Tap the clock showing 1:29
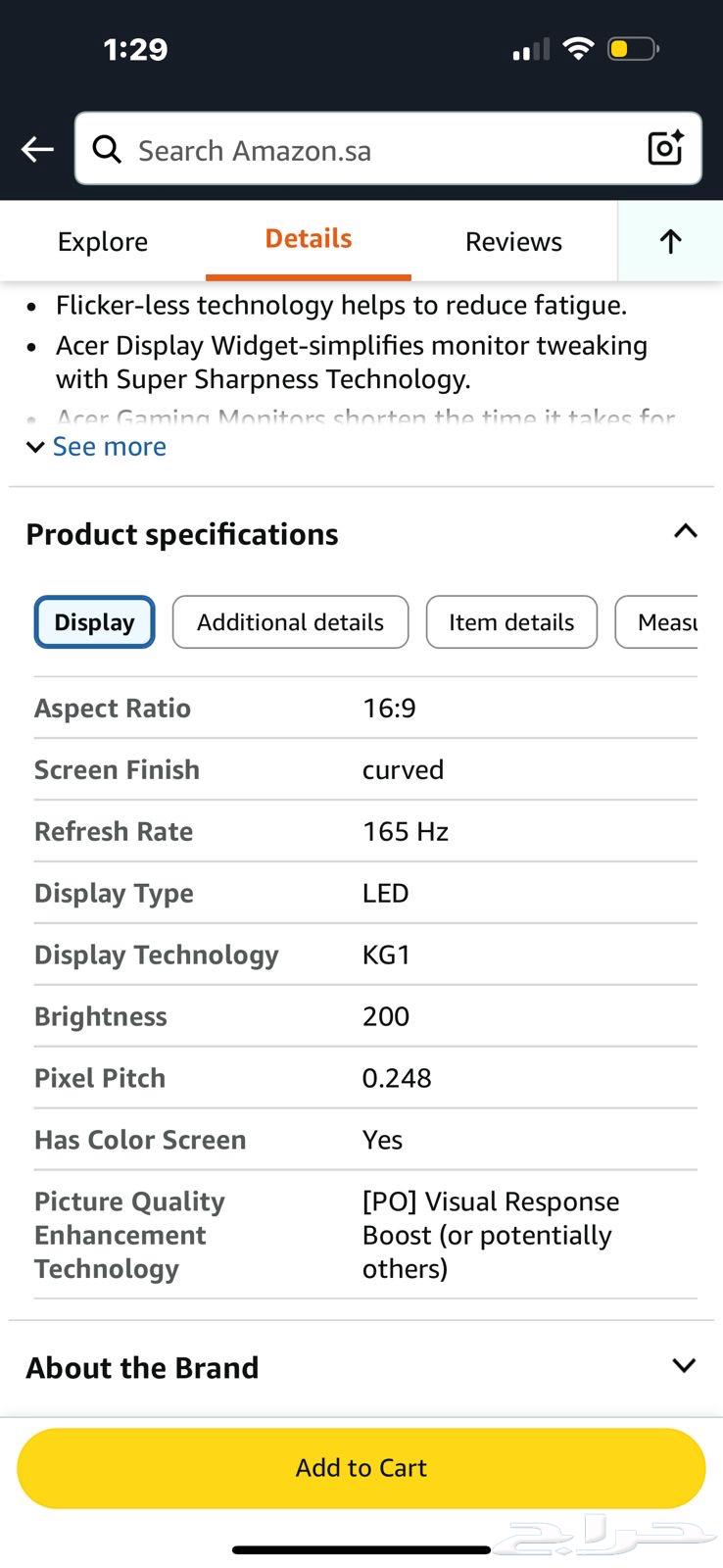 click(136, 49)
